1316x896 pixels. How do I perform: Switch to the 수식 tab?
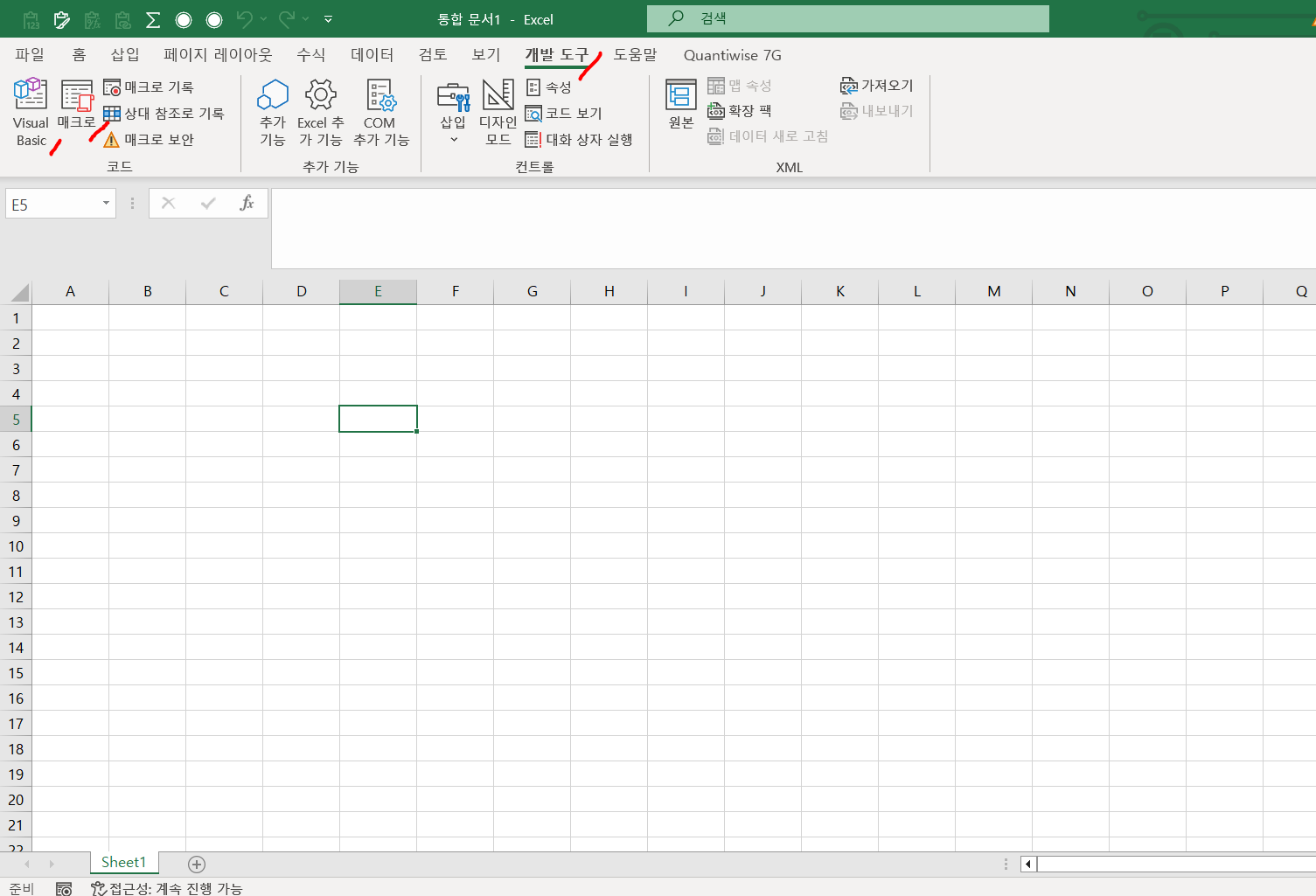310,55
